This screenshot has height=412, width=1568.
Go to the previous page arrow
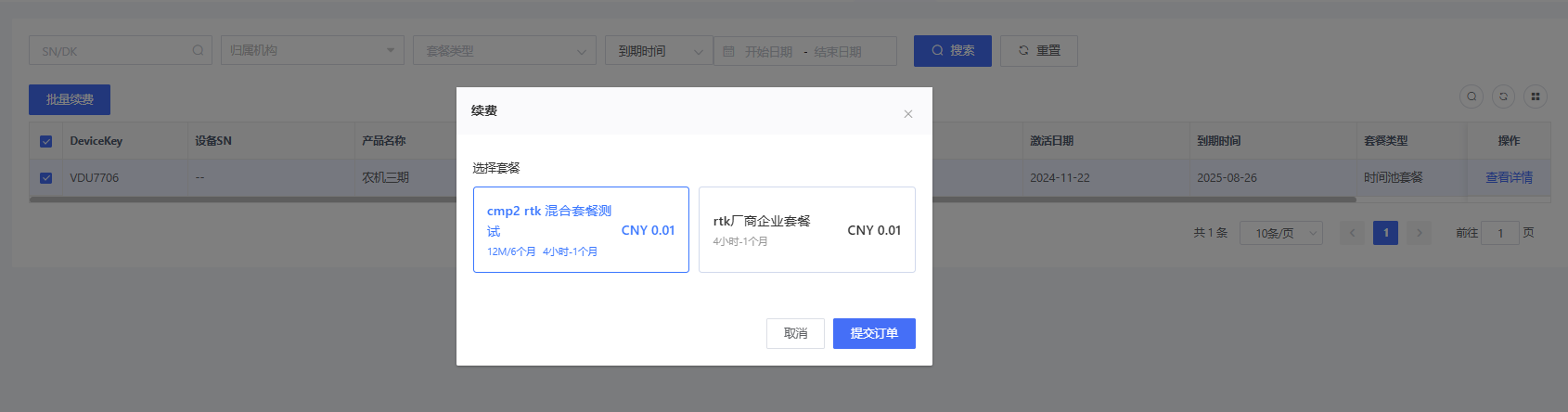(1352, 233)
